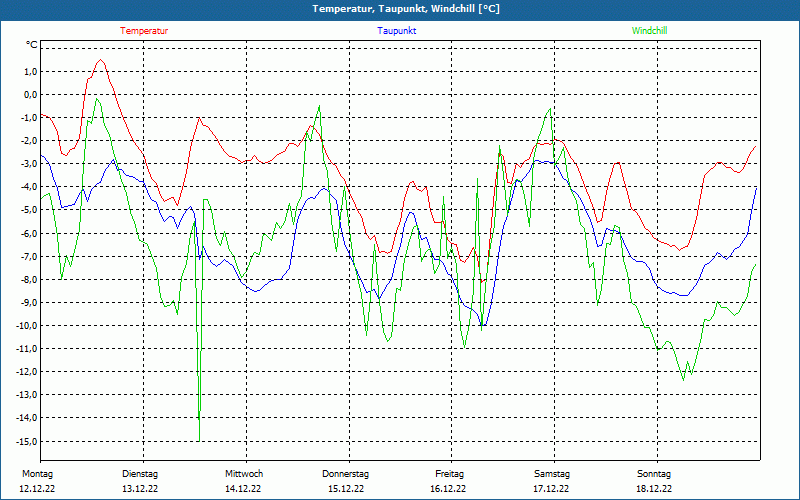Screen dimensions: 800x500
Task: Click the red temperature peak above 1,0
Action: coord(101,60)
